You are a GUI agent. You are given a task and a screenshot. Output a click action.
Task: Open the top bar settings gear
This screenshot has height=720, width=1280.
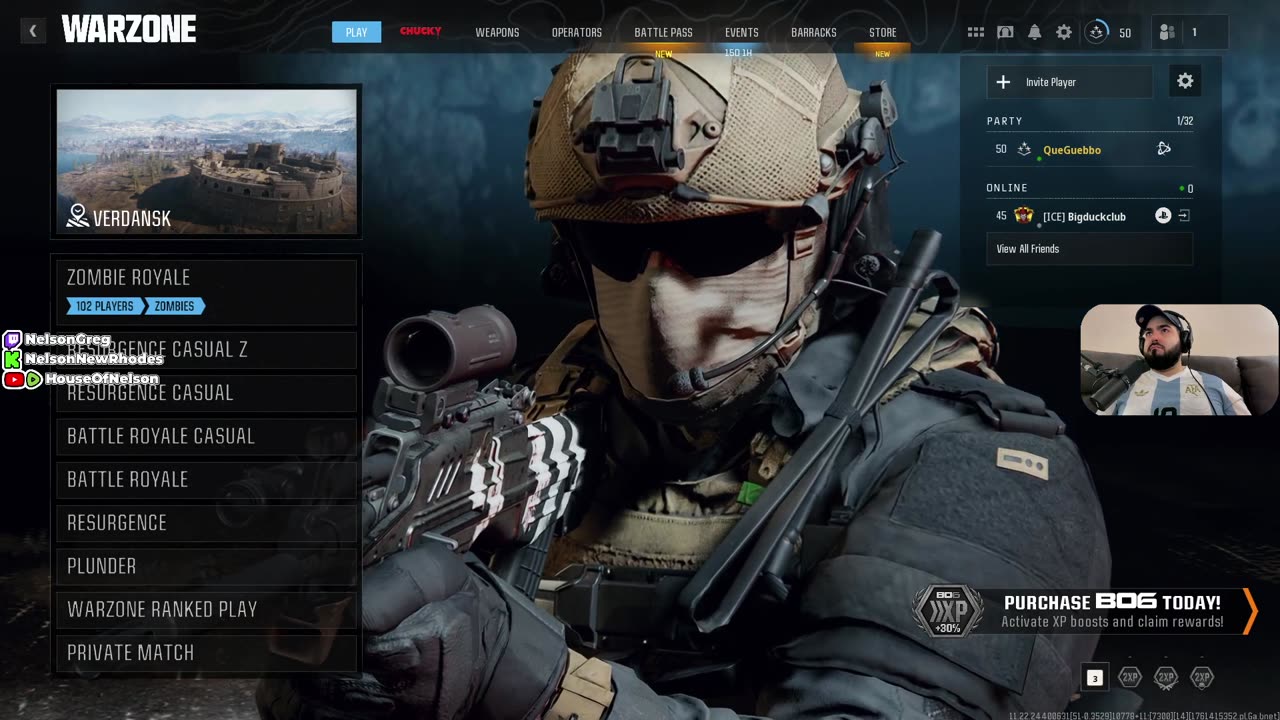(x=1064, y=32)
